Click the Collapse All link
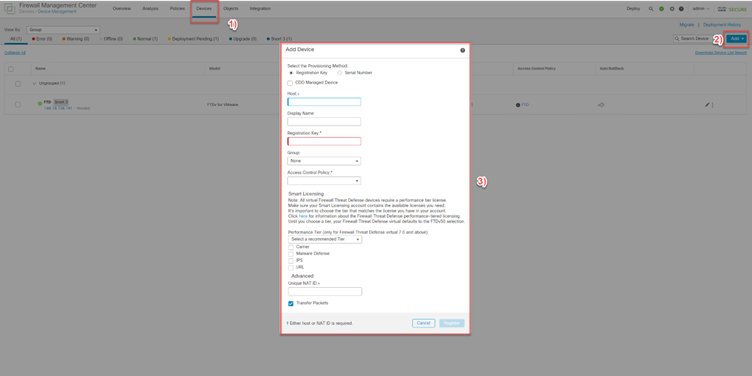Viewport: 752px width, 376px height. point(15,53)
